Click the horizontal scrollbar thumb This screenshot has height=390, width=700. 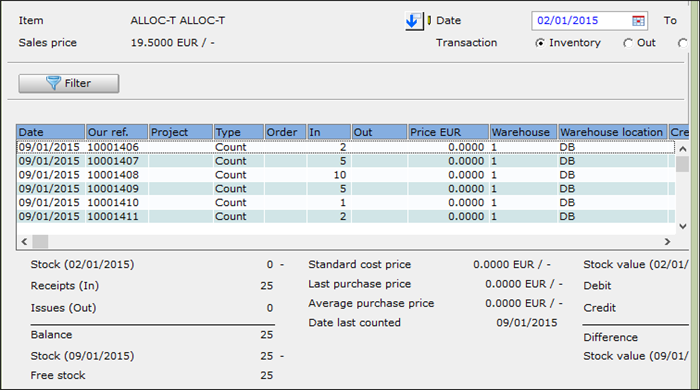pyautogui.click(x=40, y=241)
